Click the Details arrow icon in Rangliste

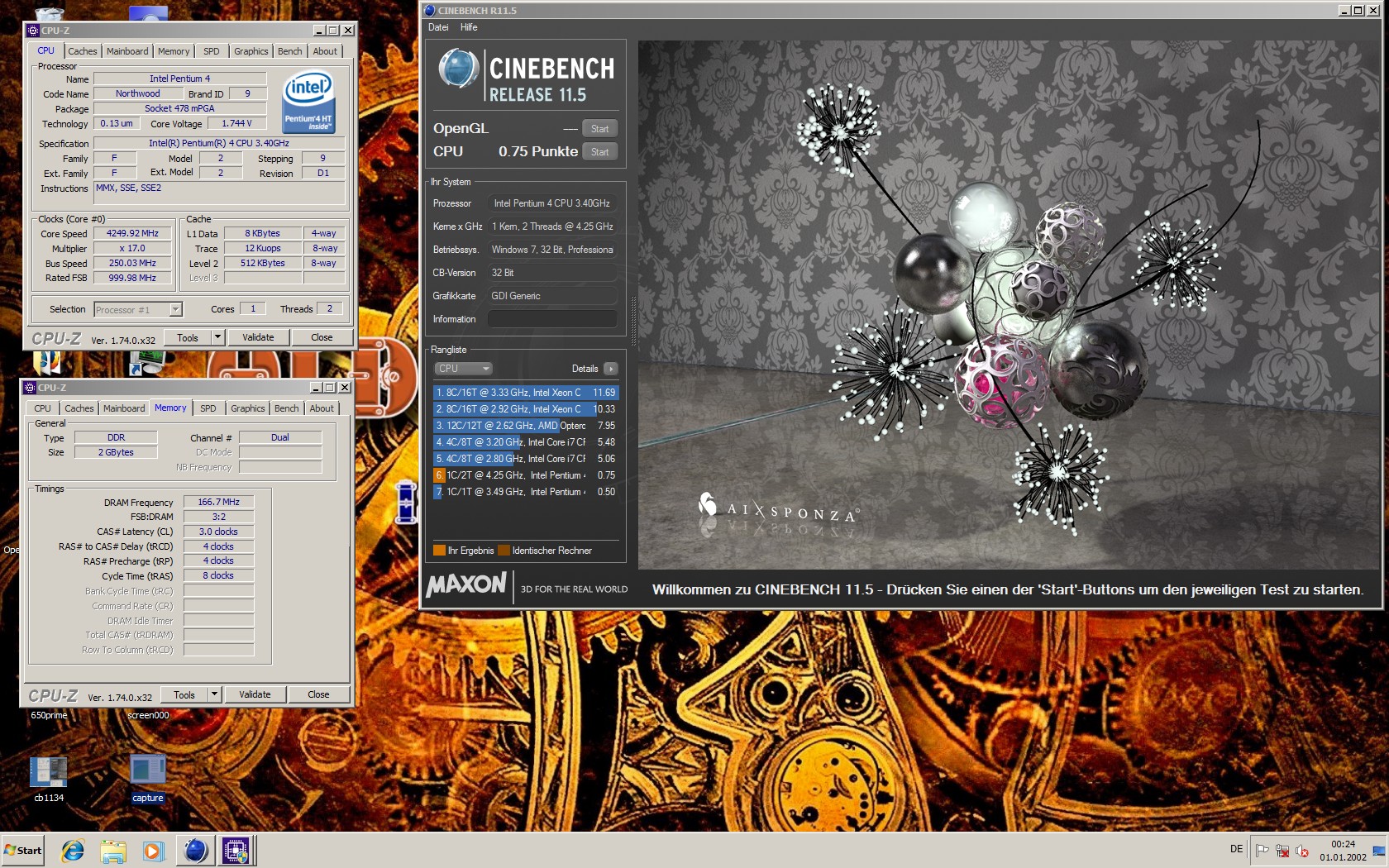point(610,369)
